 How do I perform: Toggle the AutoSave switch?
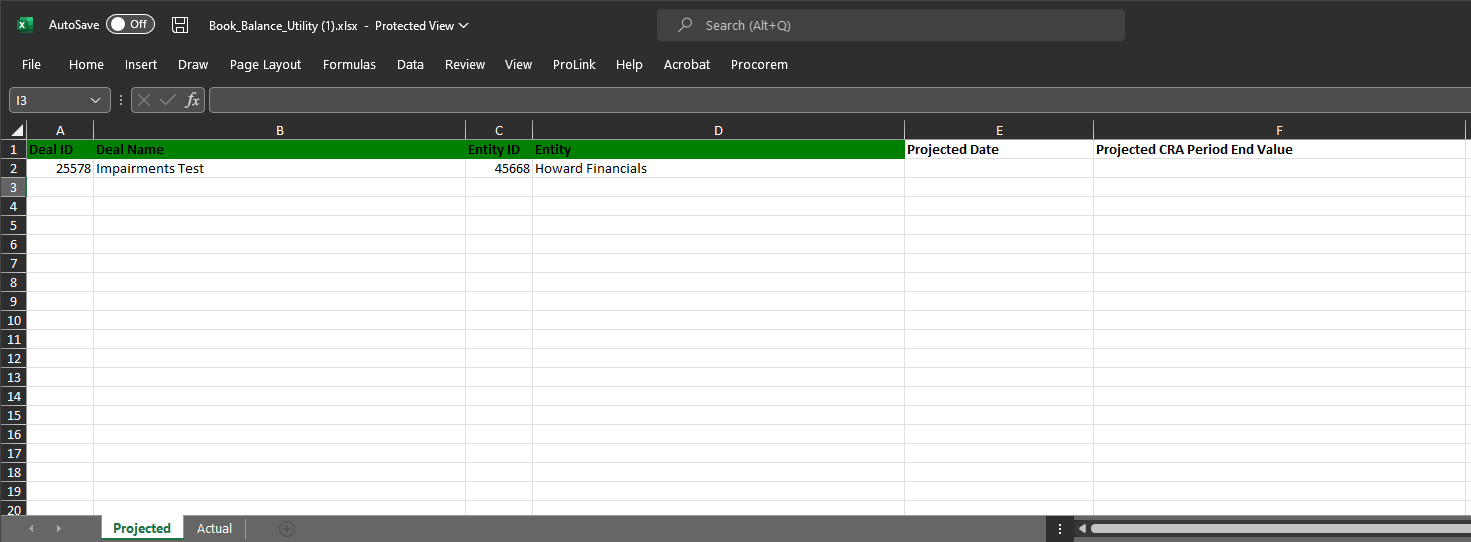tap(130, 24)
